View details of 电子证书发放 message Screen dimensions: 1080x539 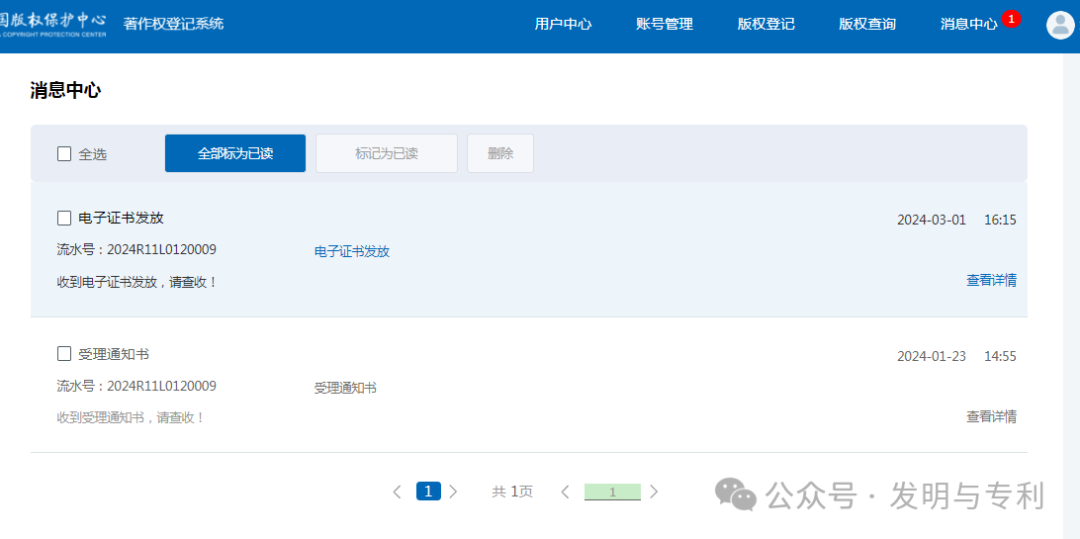(991, 280)
